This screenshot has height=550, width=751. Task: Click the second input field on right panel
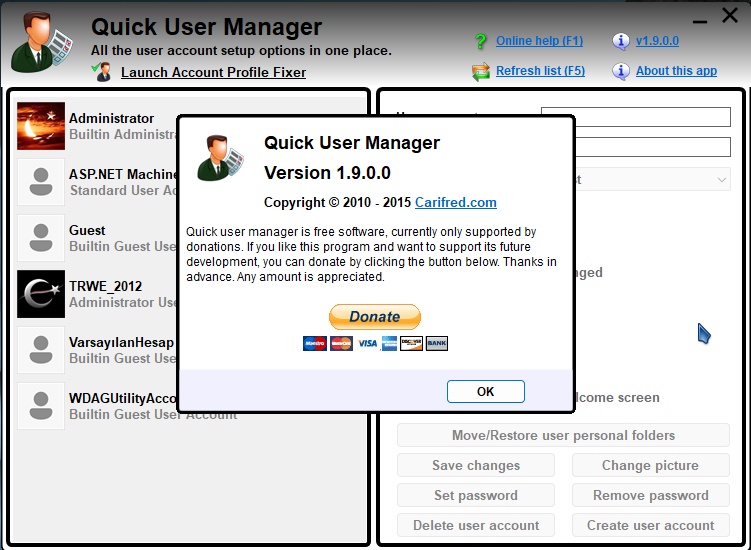click(x=653, y=147)
